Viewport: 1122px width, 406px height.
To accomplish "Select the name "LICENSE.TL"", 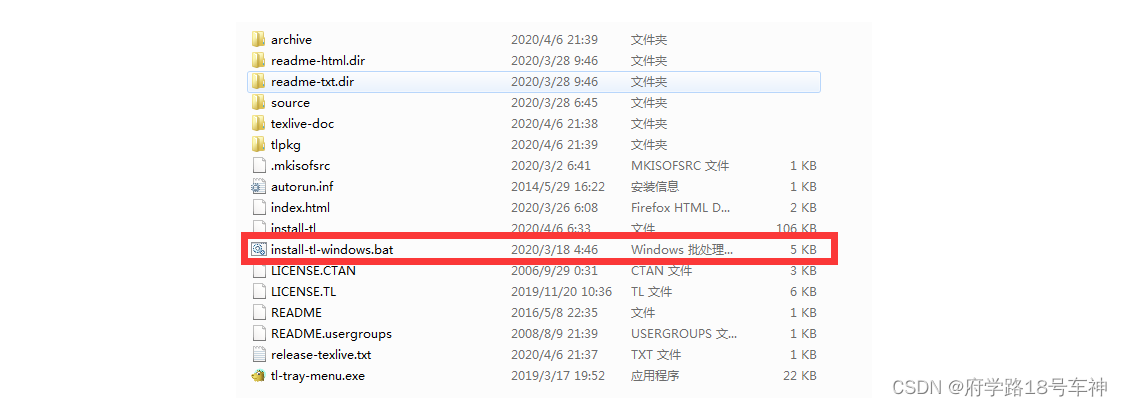I will pos(303,291).
